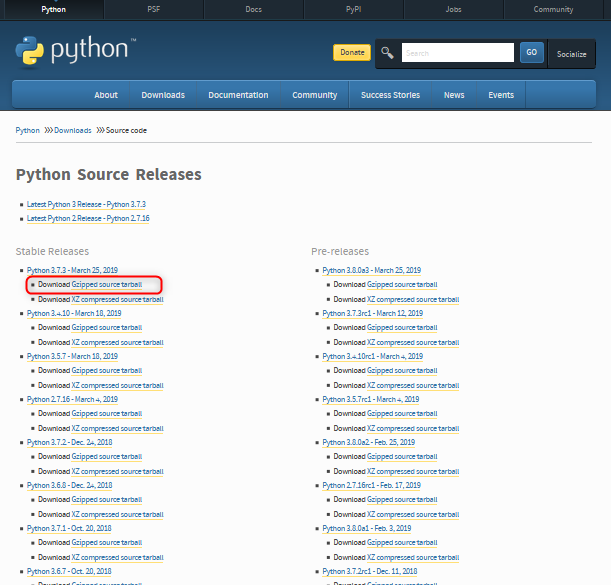Open Python 3.4.10rc1 - March 4, 2019 pre-release

point(373,357)
